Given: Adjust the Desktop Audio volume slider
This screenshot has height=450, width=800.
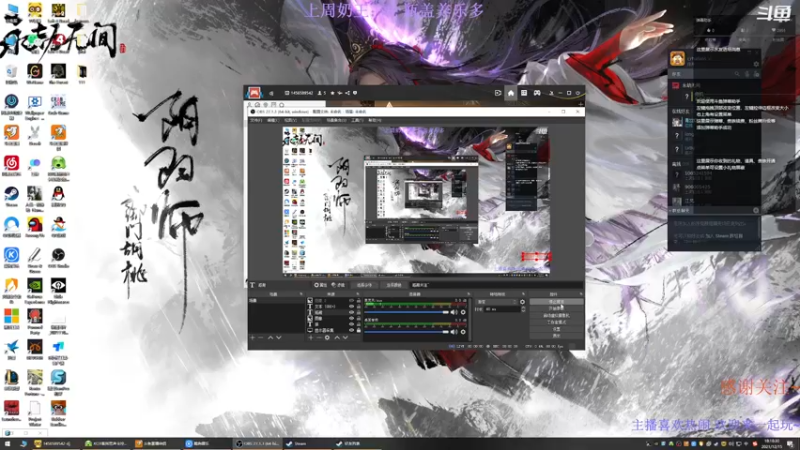Looking at the screenshot, I should click(x=407, y=332).
